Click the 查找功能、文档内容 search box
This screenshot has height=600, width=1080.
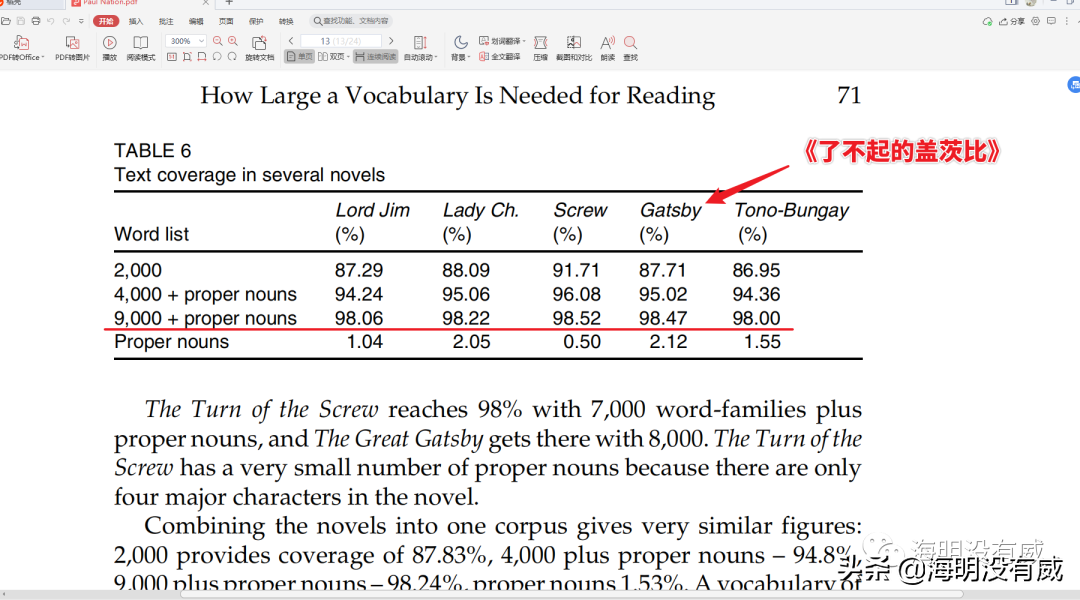point(353,21)
